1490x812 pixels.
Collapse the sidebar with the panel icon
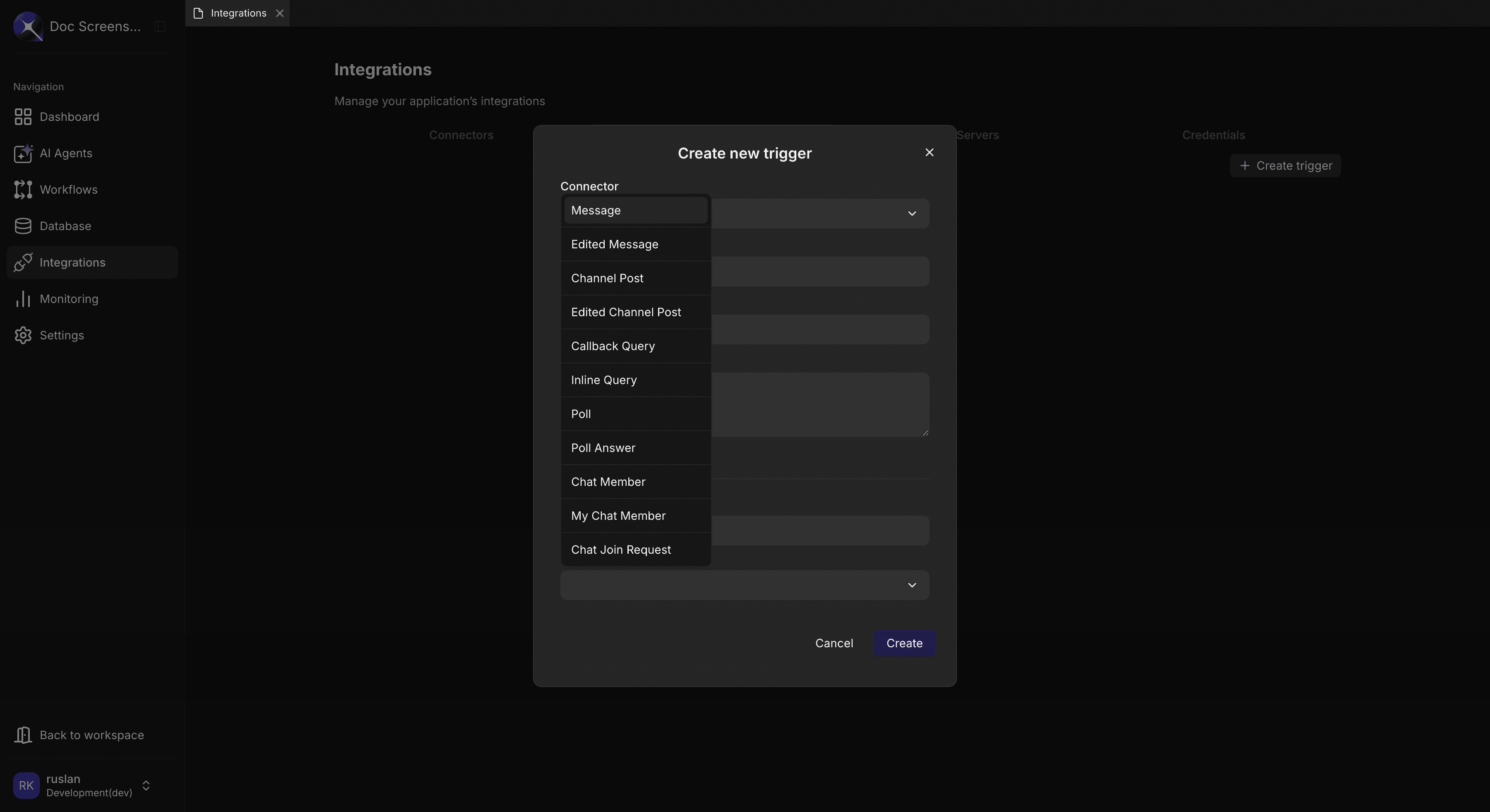(x=159, y=26)
